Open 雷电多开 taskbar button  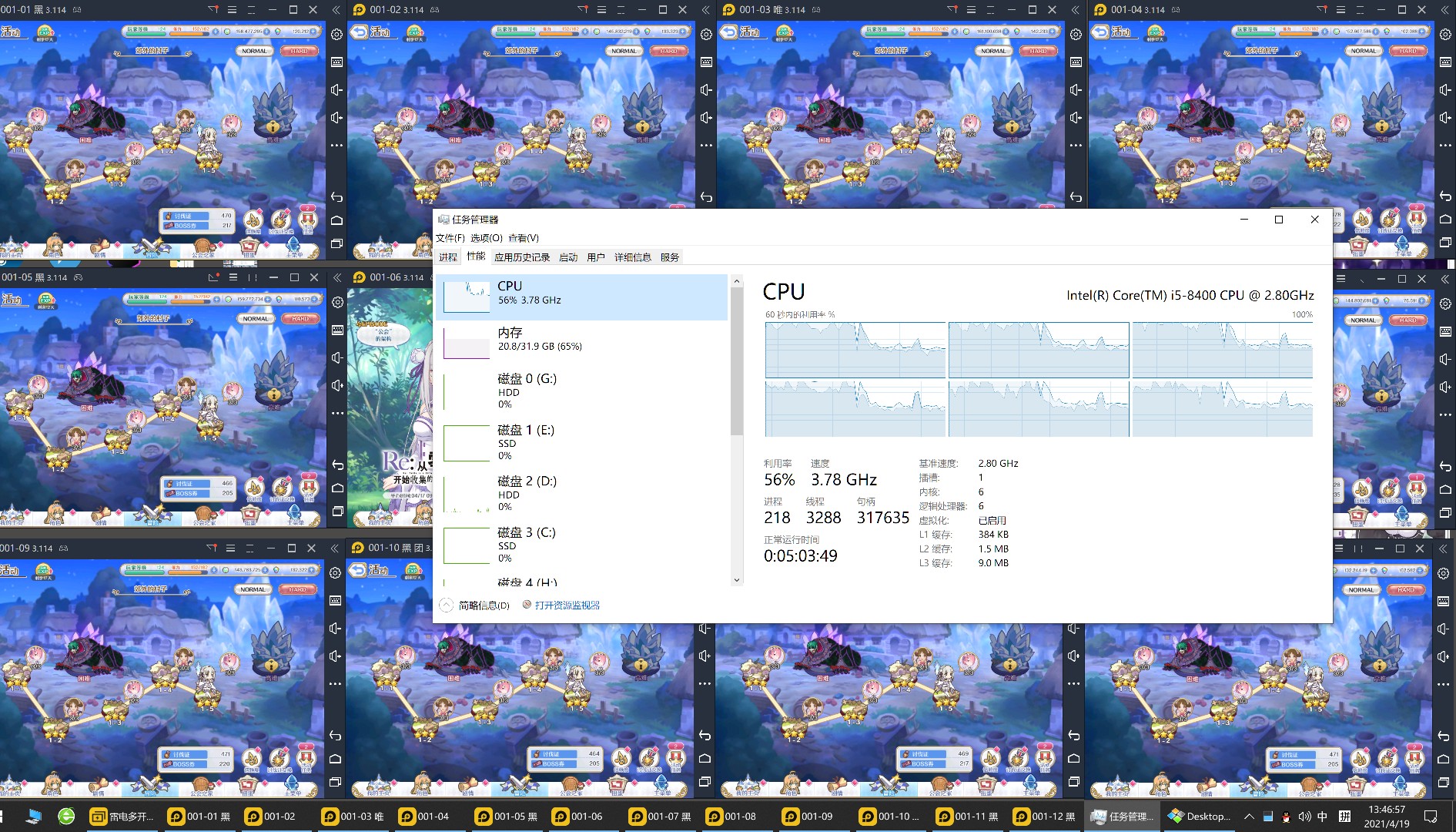(123, 816)
